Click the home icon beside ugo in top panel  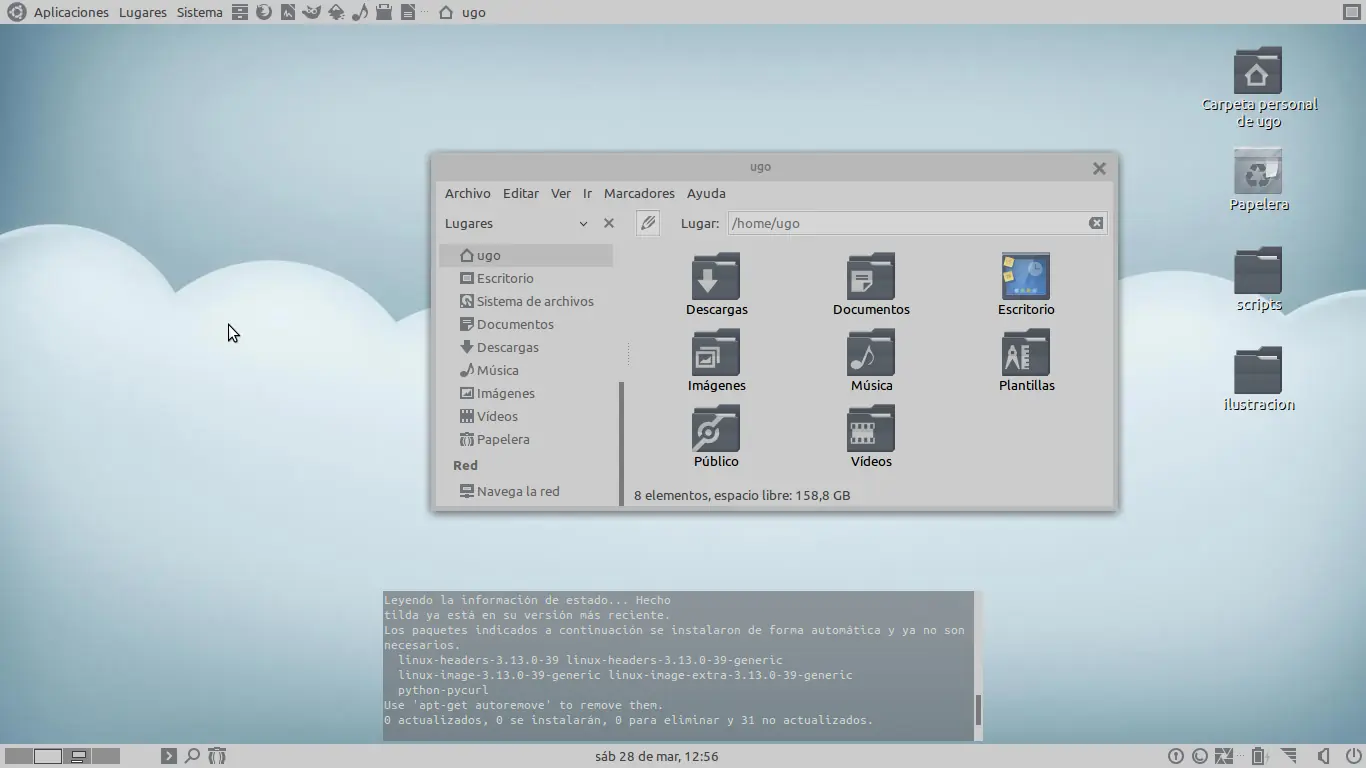point(446,12)
